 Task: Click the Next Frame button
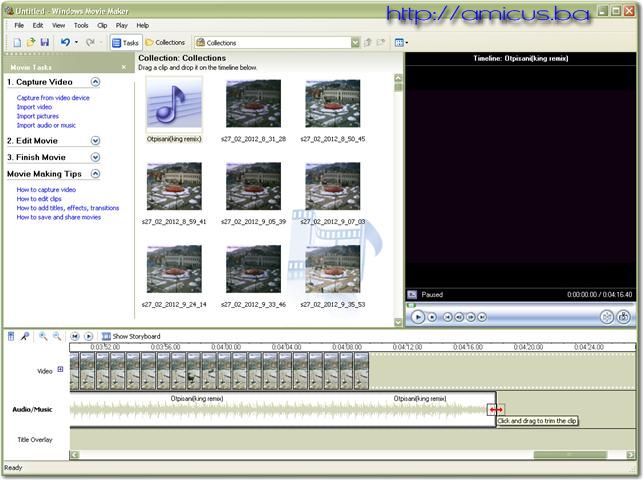pos(471,317)
